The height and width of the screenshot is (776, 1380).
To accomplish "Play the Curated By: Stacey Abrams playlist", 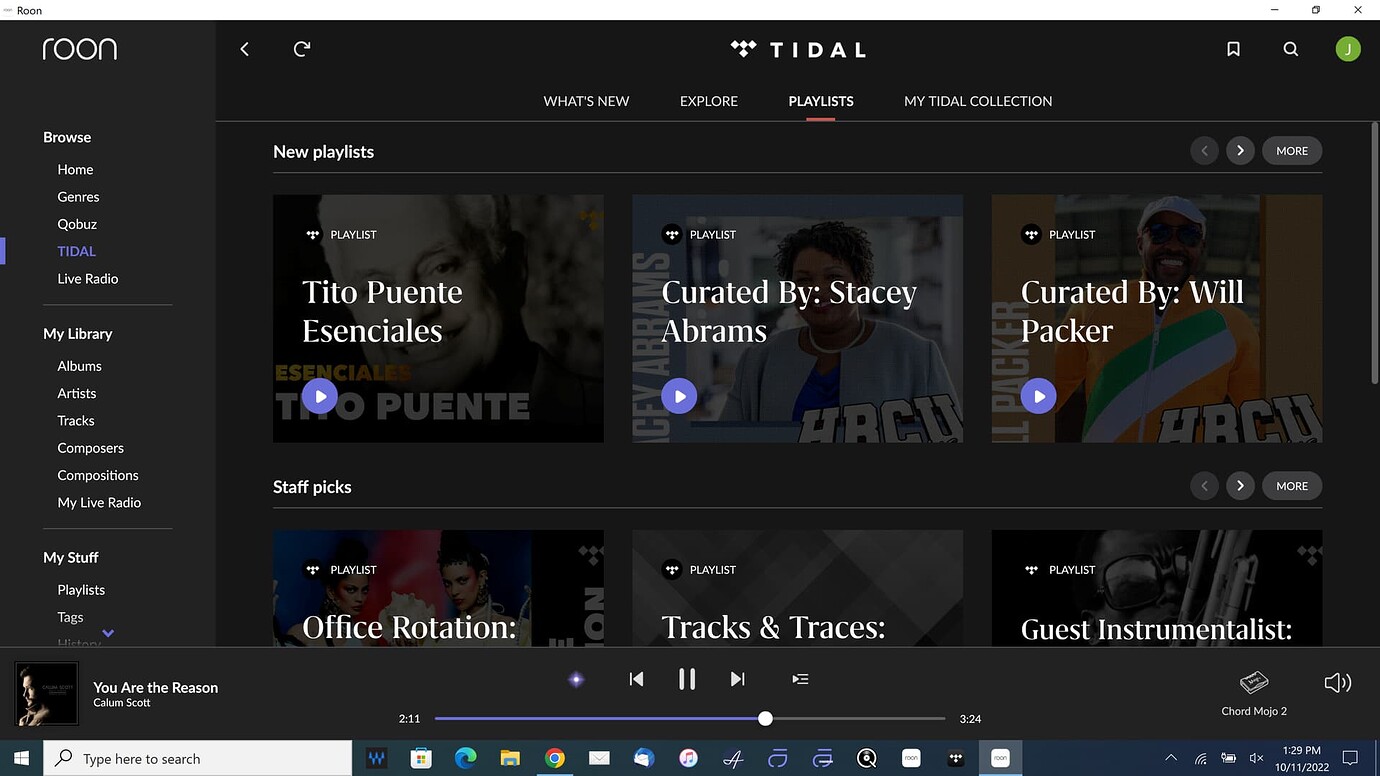I will coord(679,395).
